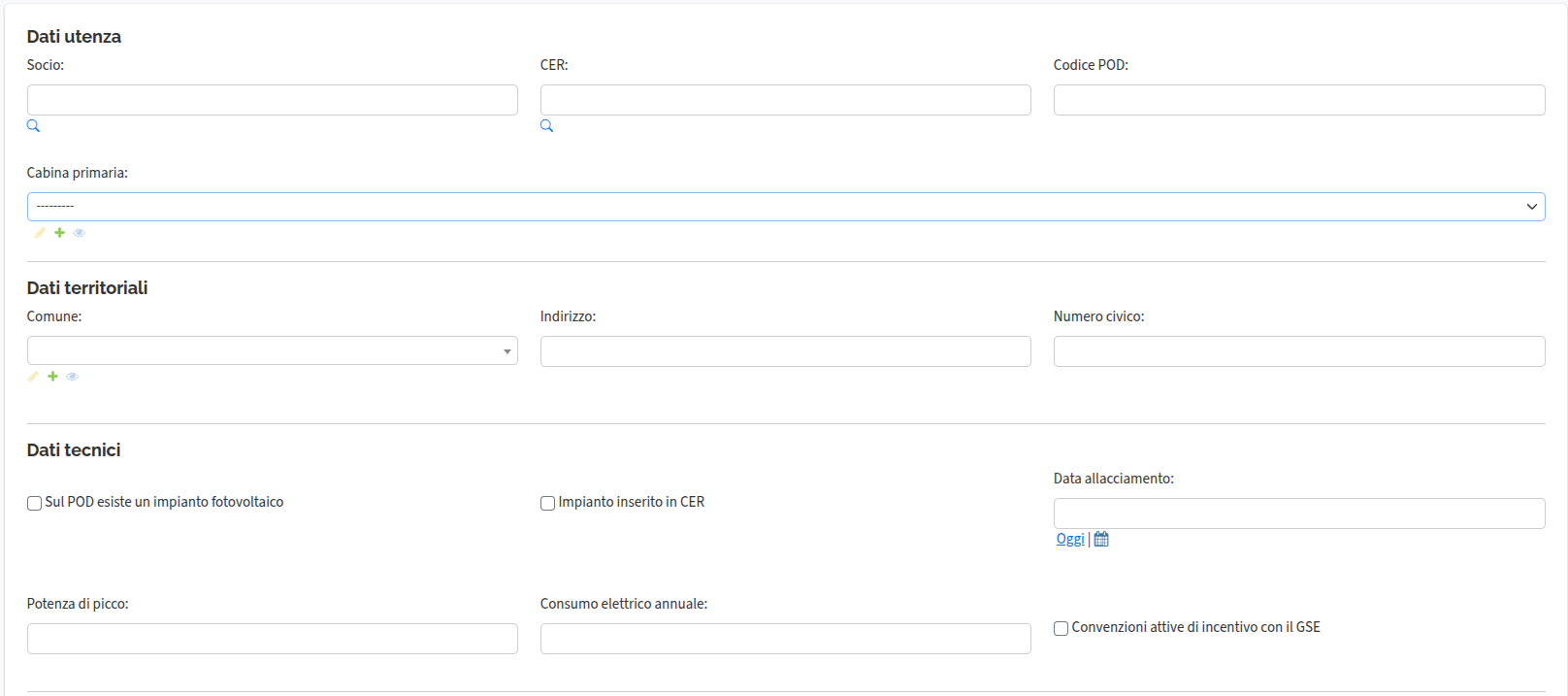Click the 'Dati utenza' section heading
This screenshot has width=1568, height=696.
point(74,37)
